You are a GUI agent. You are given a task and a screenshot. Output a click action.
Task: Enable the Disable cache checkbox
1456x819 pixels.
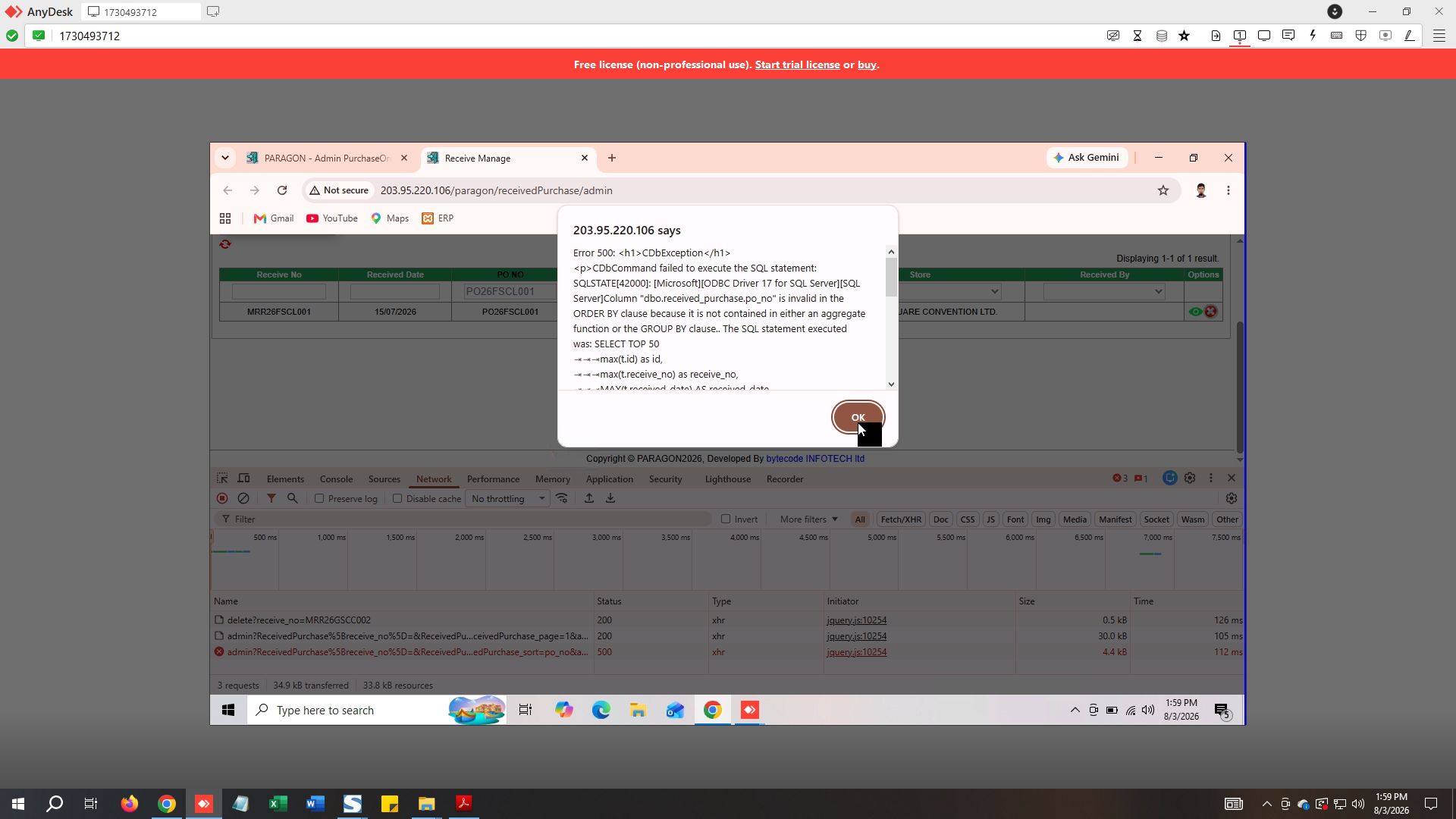tap(397, 498)
